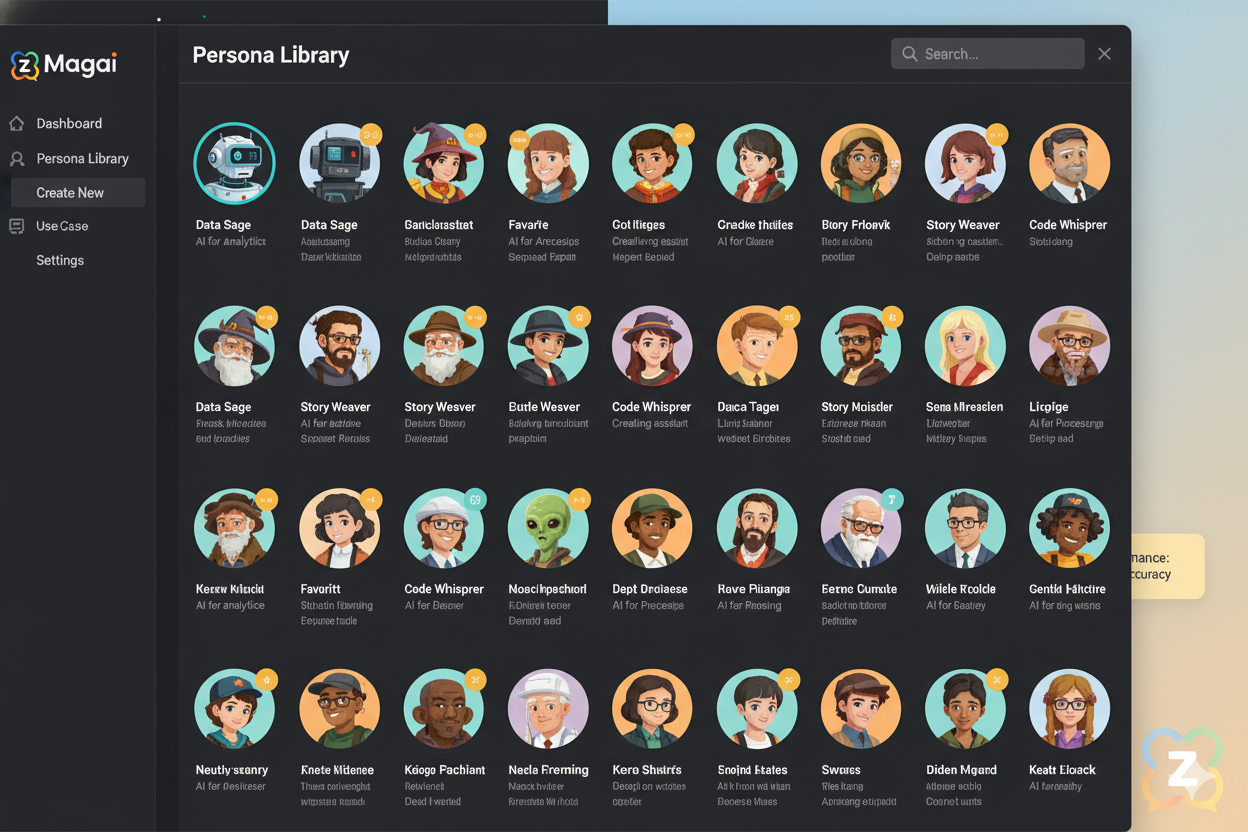Select the Dashboard home icon

coord(16,123)
